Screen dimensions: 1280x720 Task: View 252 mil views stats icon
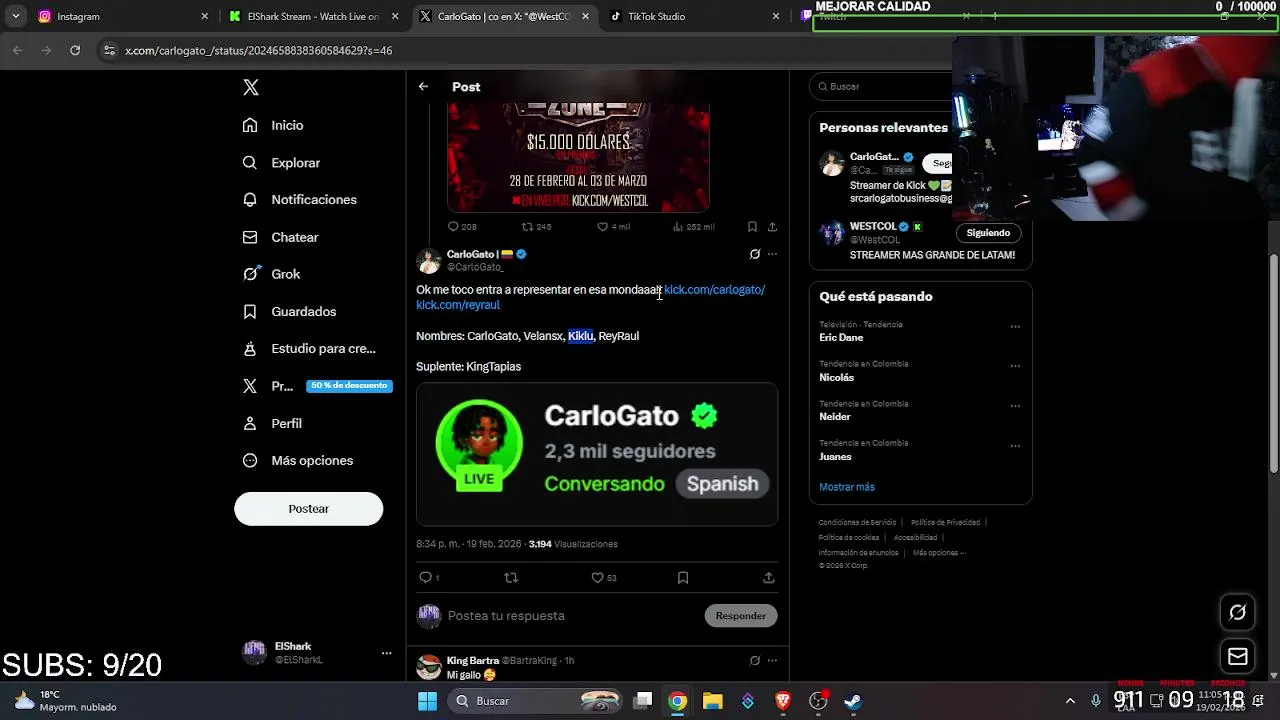[695, 227]
